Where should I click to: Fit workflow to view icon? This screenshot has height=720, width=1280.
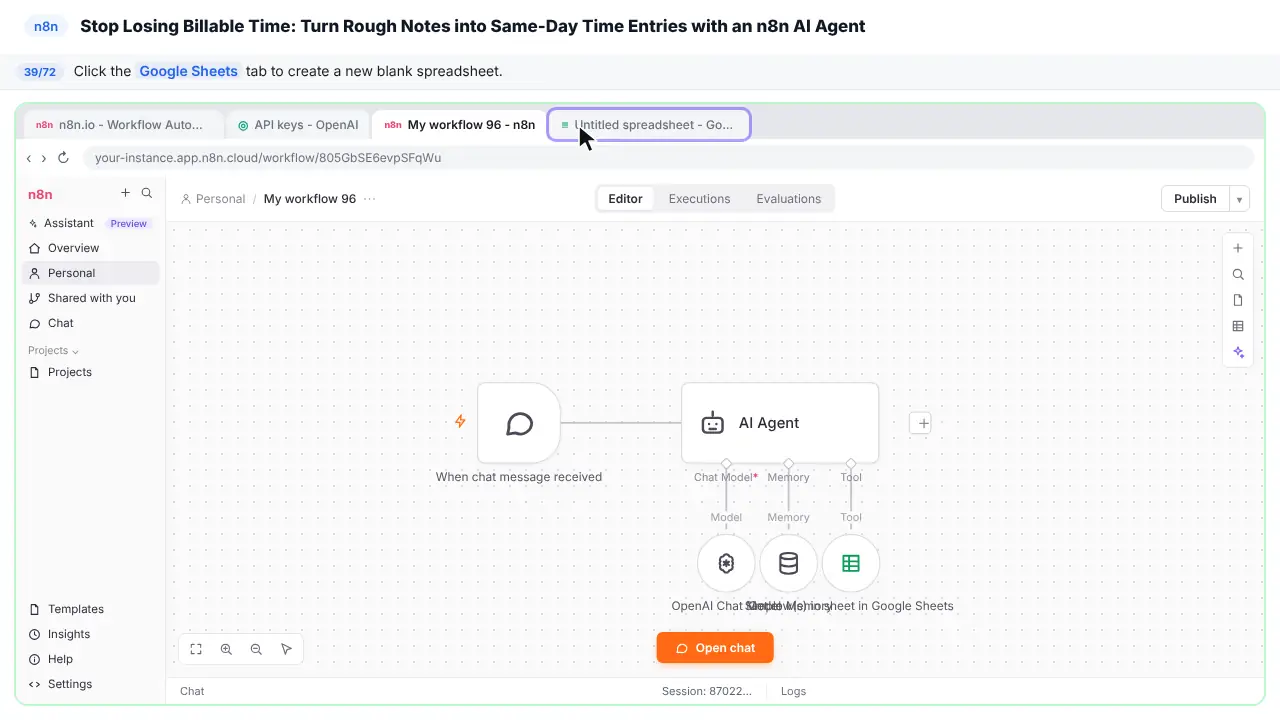click(196, 649)
